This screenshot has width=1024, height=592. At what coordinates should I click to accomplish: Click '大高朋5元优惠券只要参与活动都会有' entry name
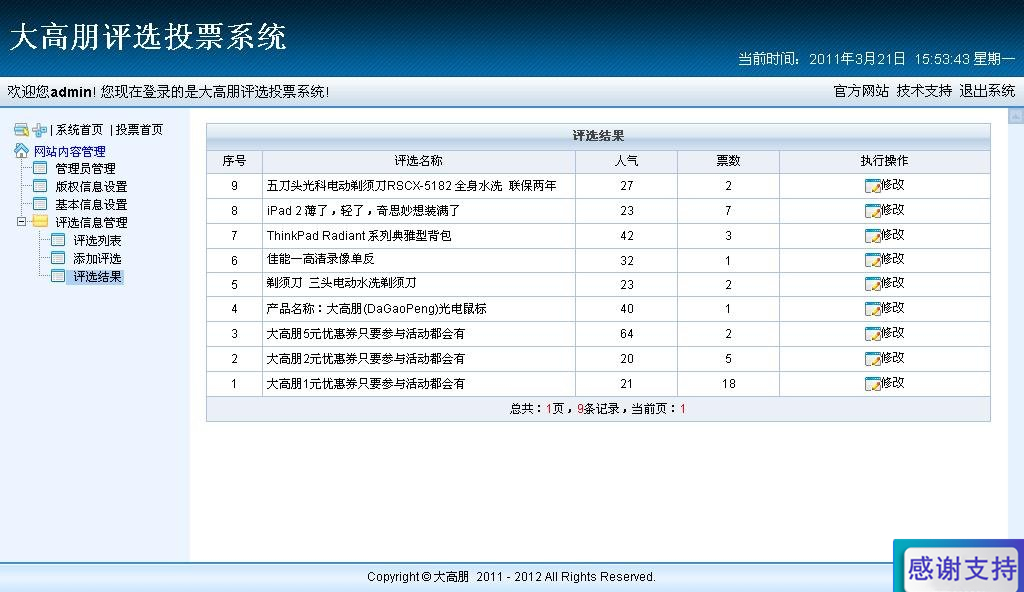click(366, 334)
